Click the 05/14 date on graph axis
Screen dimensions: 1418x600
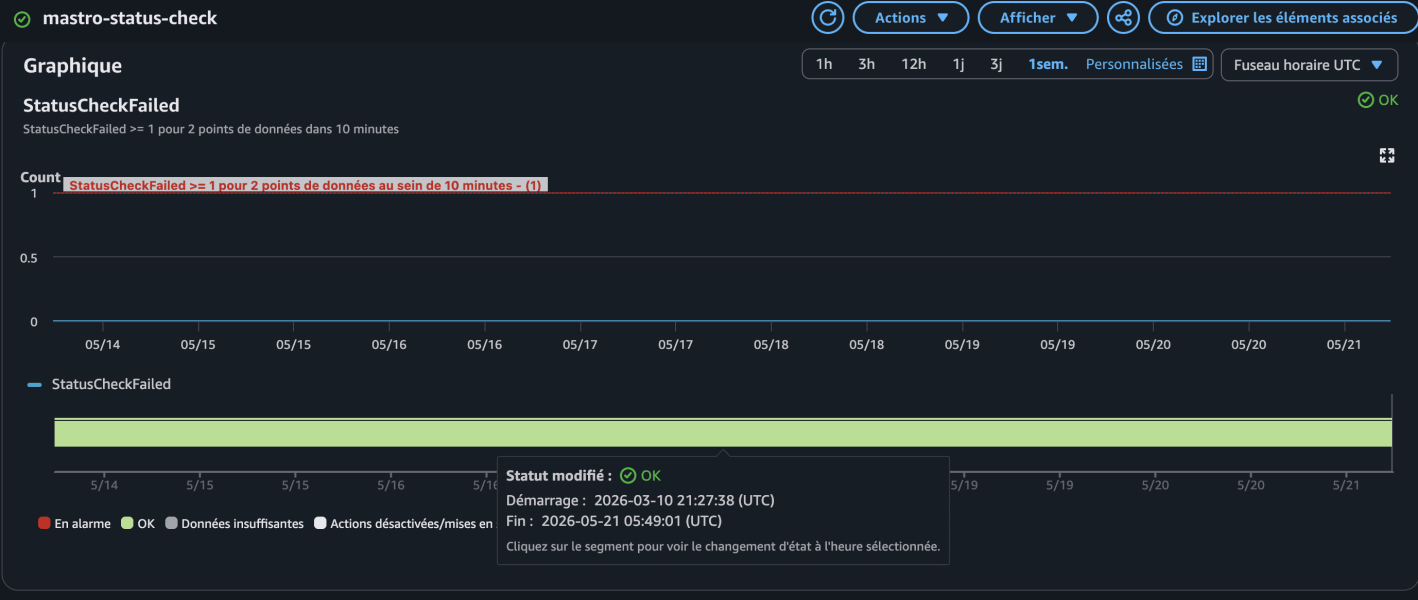[103, 344]
